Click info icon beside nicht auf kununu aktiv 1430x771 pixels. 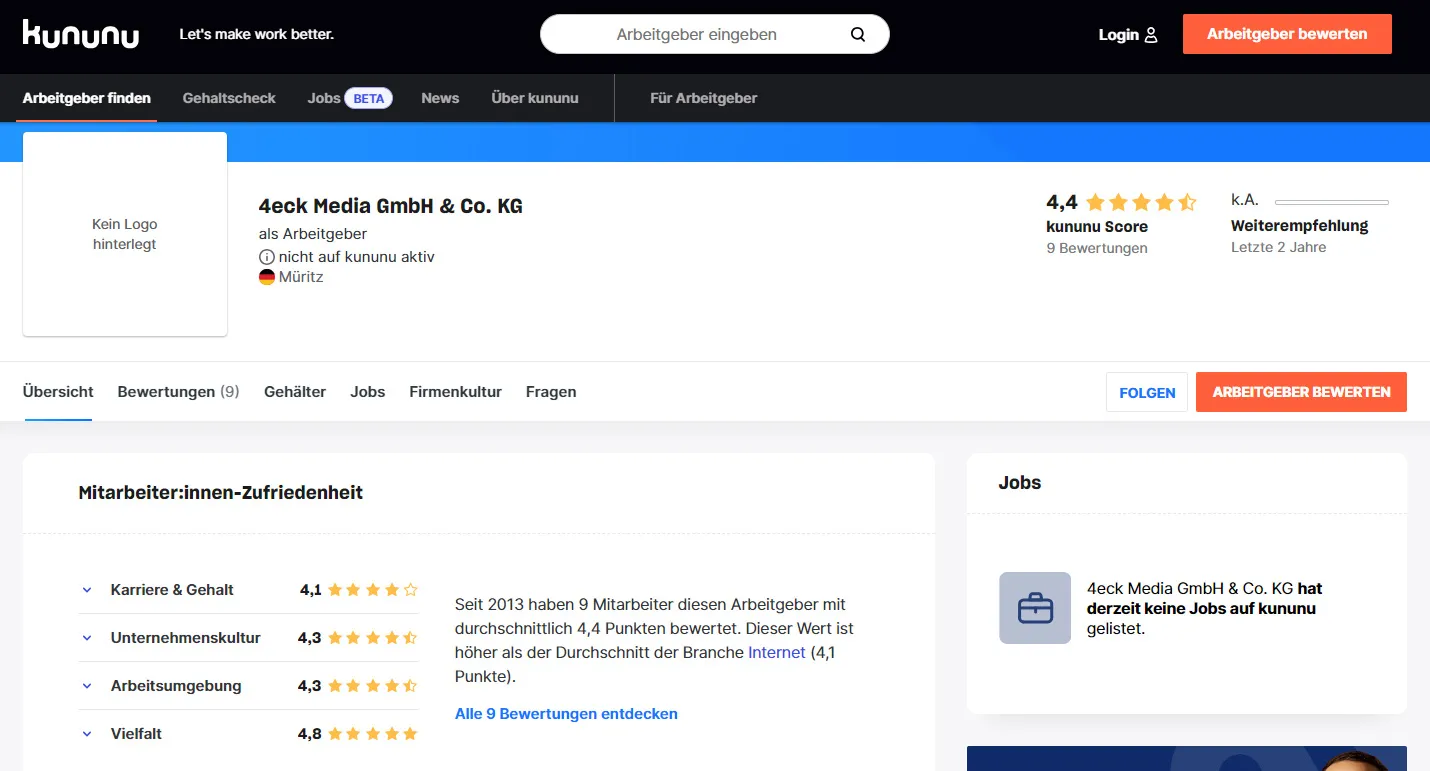tap(267, 257)
